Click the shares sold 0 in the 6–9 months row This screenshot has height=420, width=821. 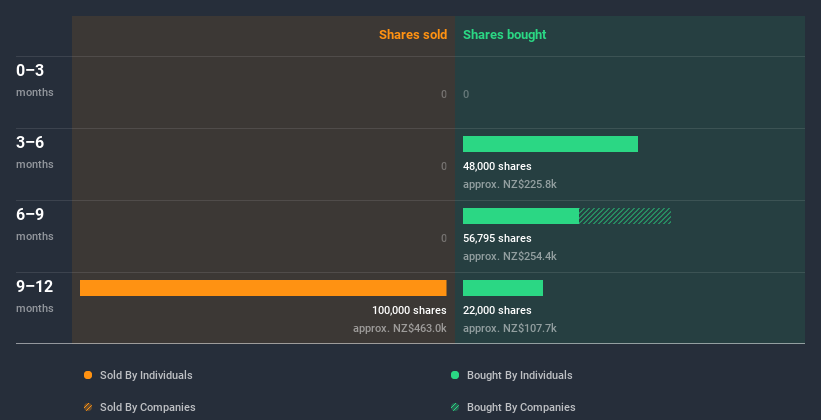(x=444, y=238)
